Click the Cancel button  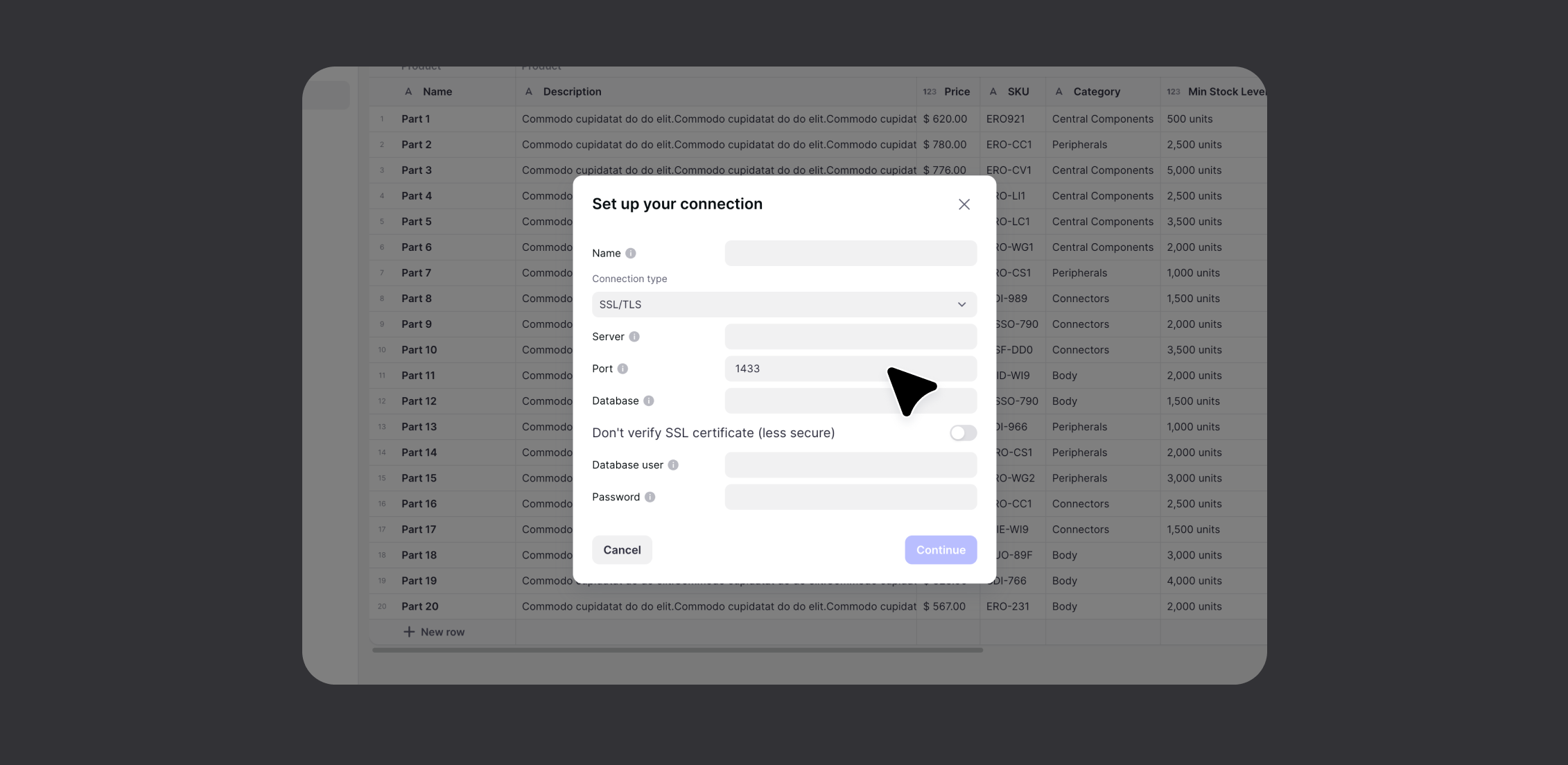coord(622,550)
